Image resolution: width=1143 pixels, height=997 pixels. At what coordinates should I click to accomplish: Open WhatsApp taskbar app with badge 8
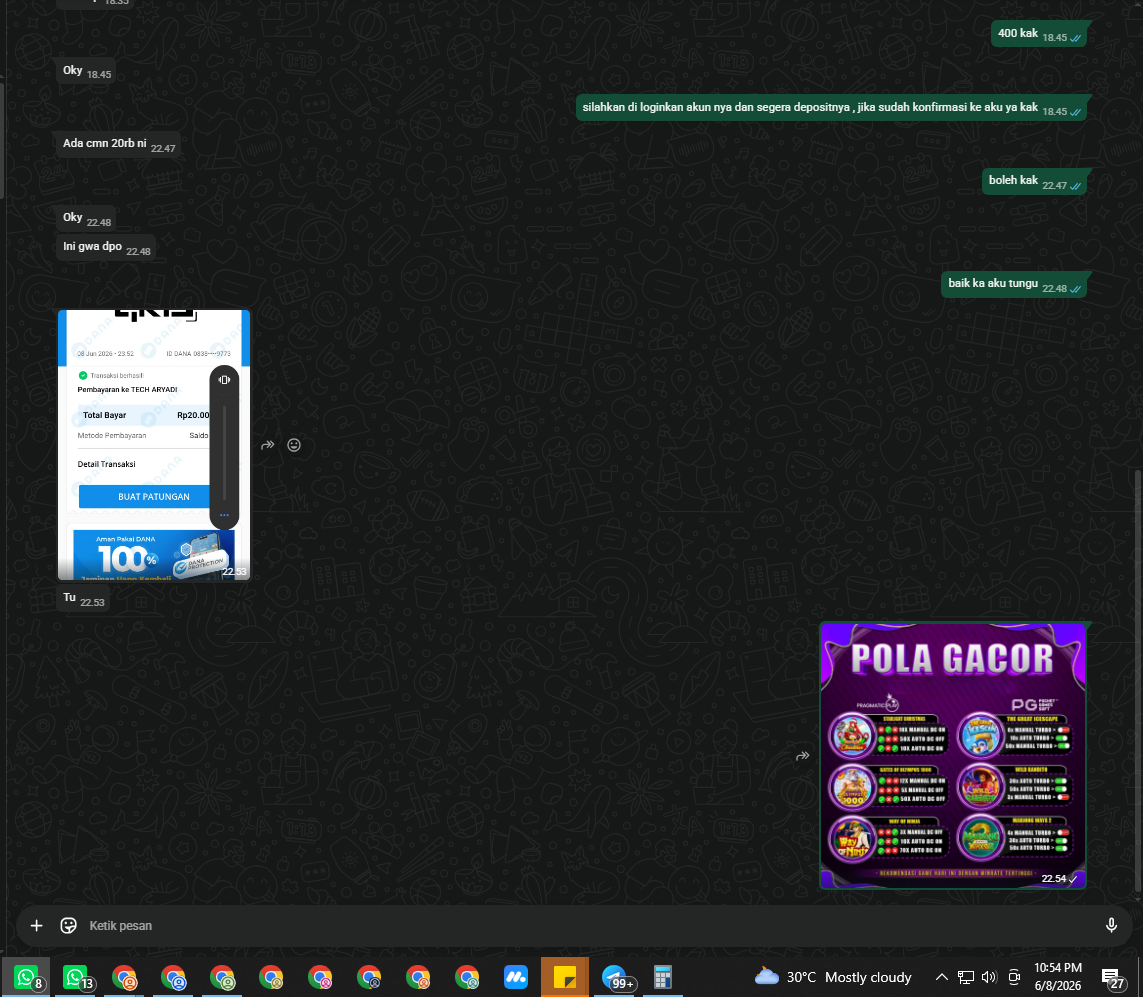coord(26,977)
